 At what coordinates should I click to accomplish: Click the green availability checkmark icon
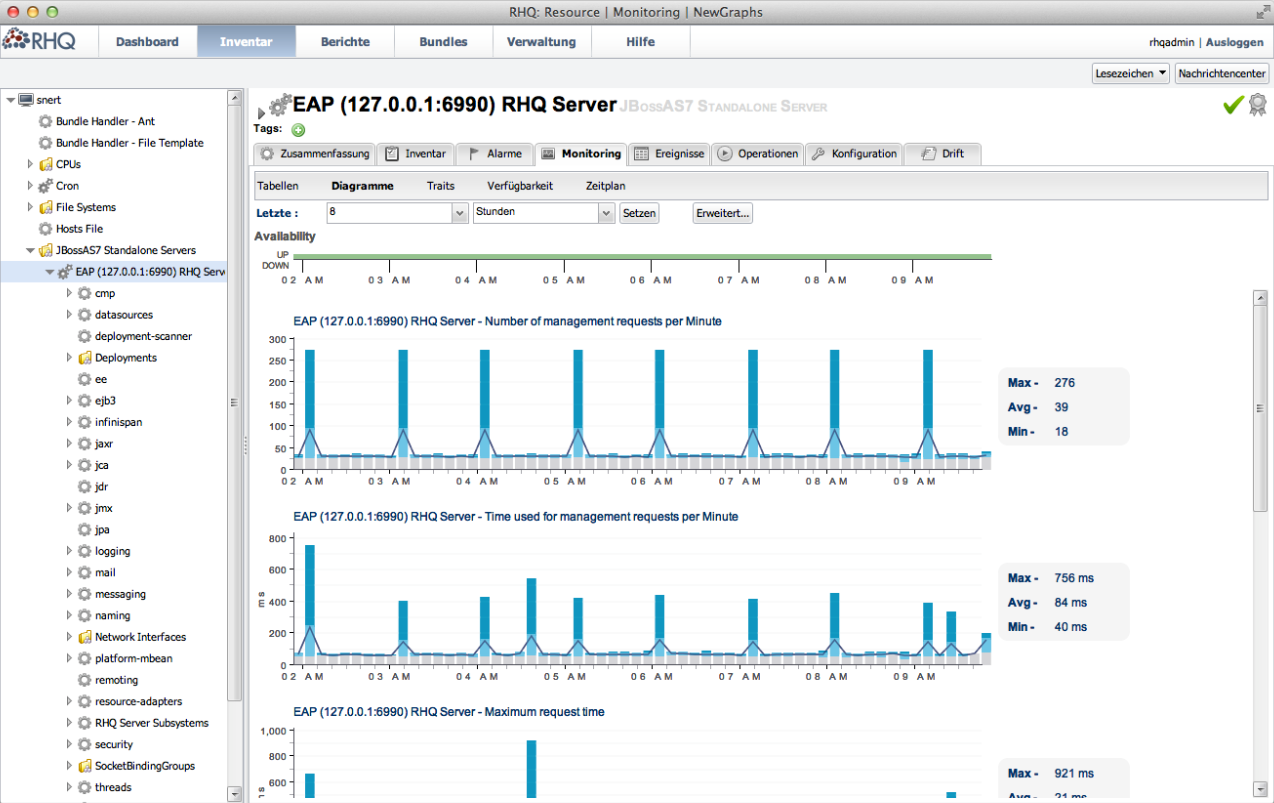point(1233,105)
